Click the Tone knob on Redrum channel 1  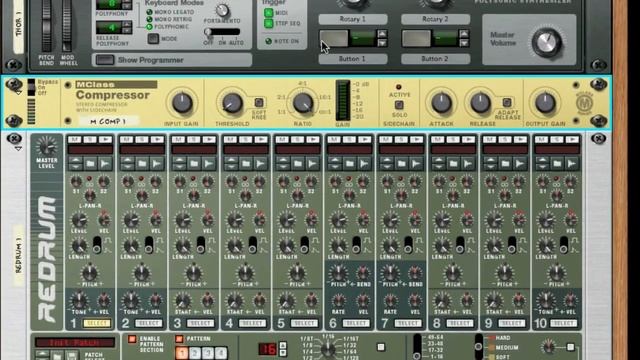(x=79, y=301)
